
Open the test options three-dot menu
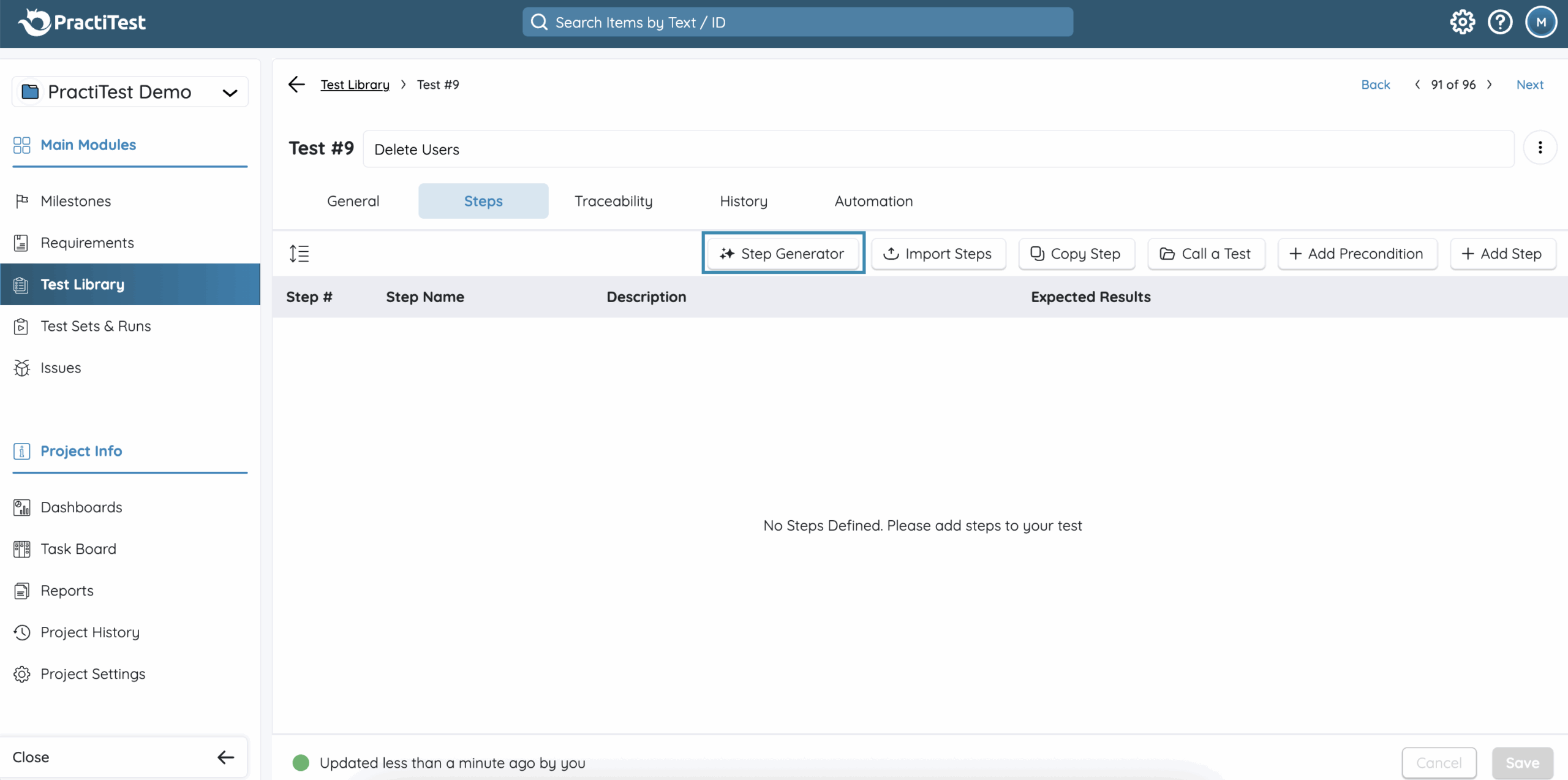click(1541, 148)
